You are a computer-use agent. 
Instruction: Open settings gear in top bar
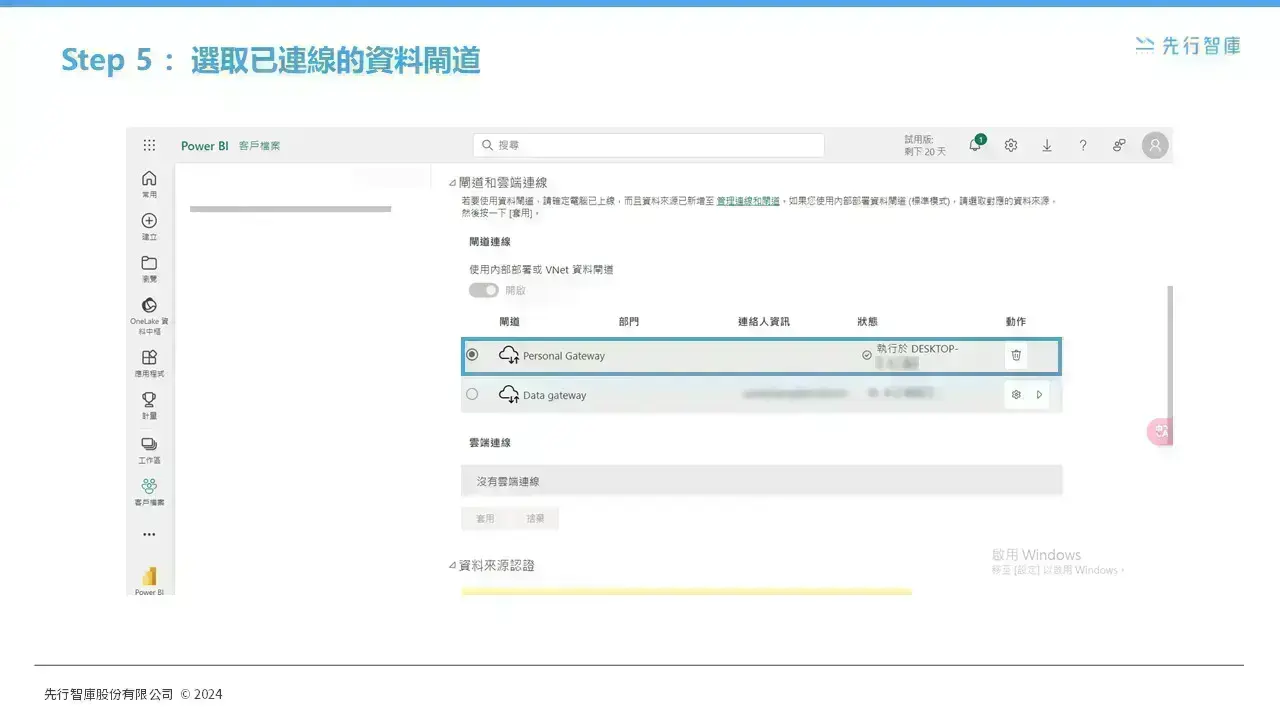pos(1011,145)
